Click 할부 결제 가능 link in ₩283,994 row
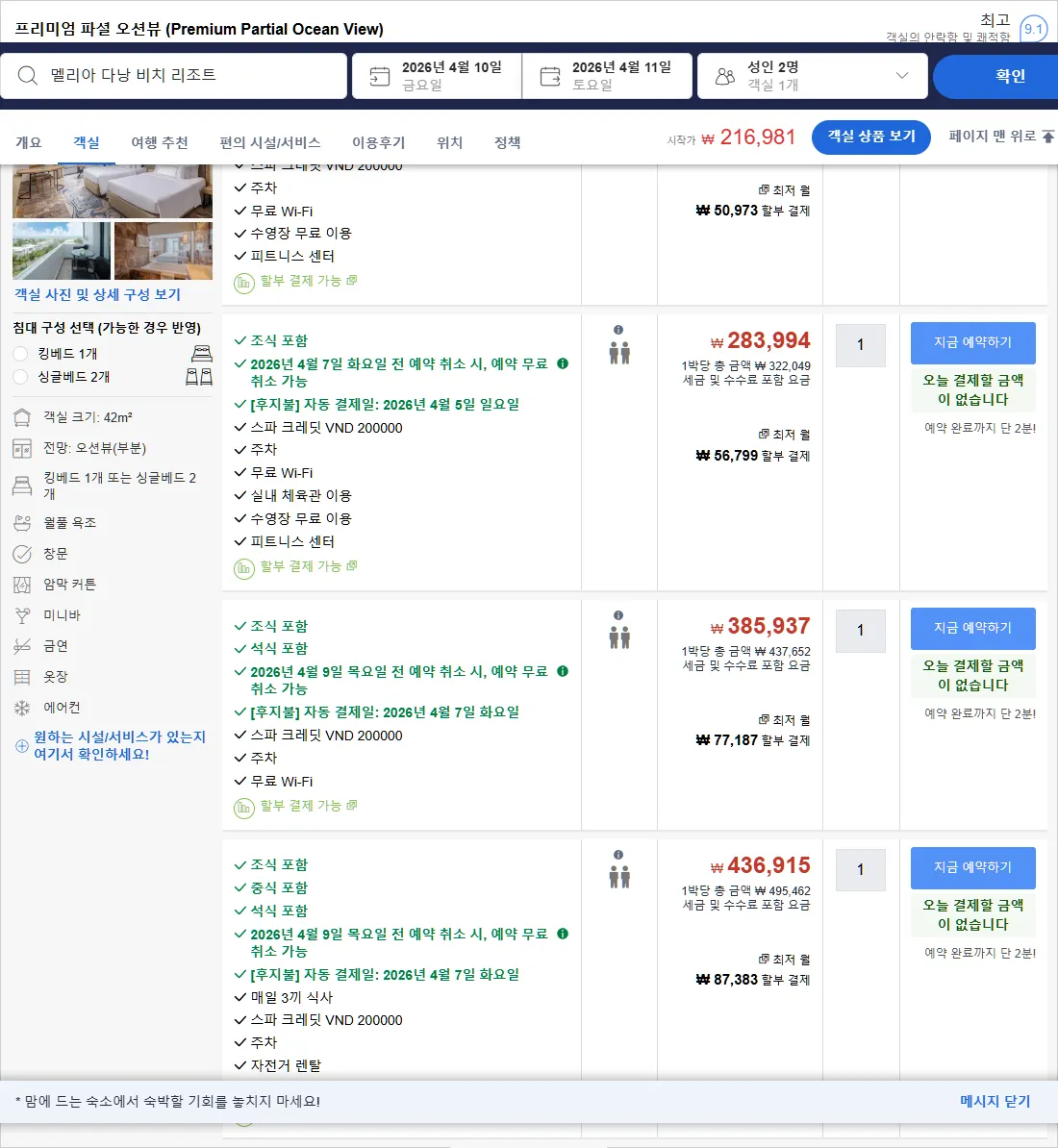The width and height of the screenshot is (1058, 1148). point(308,566)
